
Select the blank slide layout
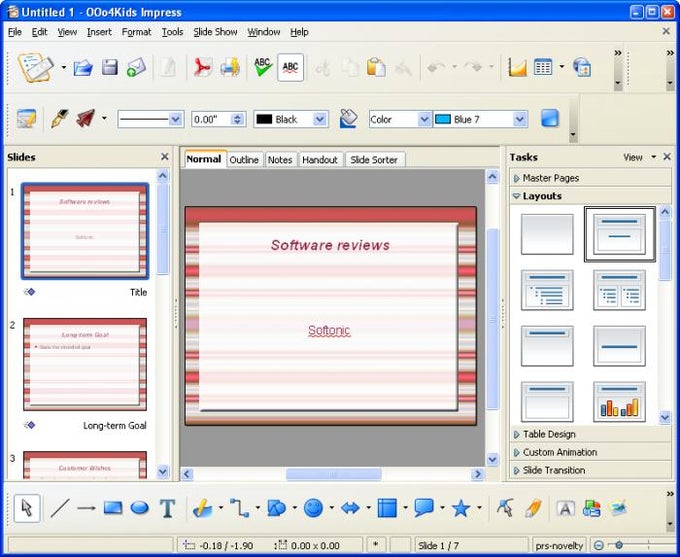click(x=547, y=234)
